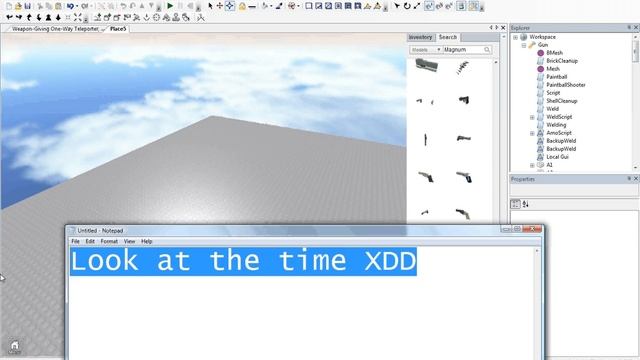Open Notepad View menu

click(x=129, y=241)
